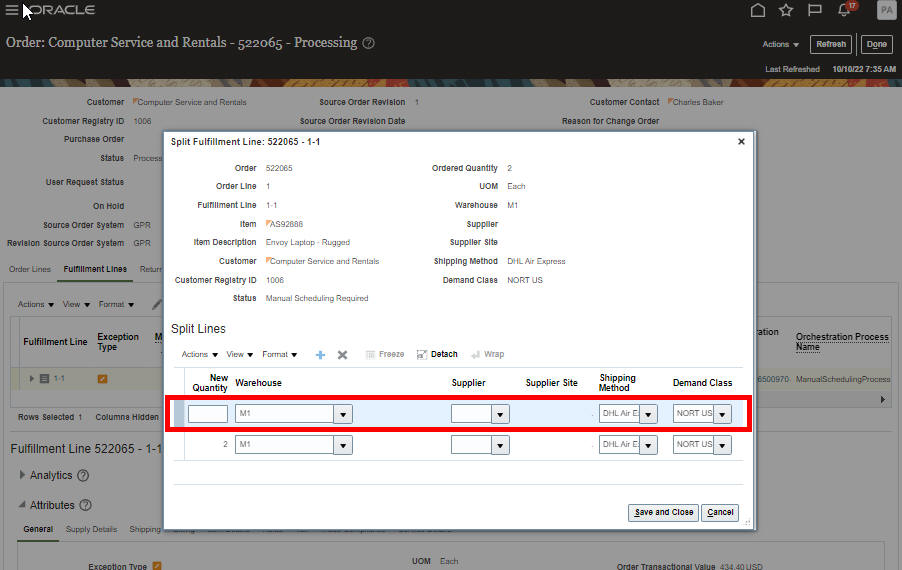Focus New Quantity field in first row

click(x=208, y=414)
